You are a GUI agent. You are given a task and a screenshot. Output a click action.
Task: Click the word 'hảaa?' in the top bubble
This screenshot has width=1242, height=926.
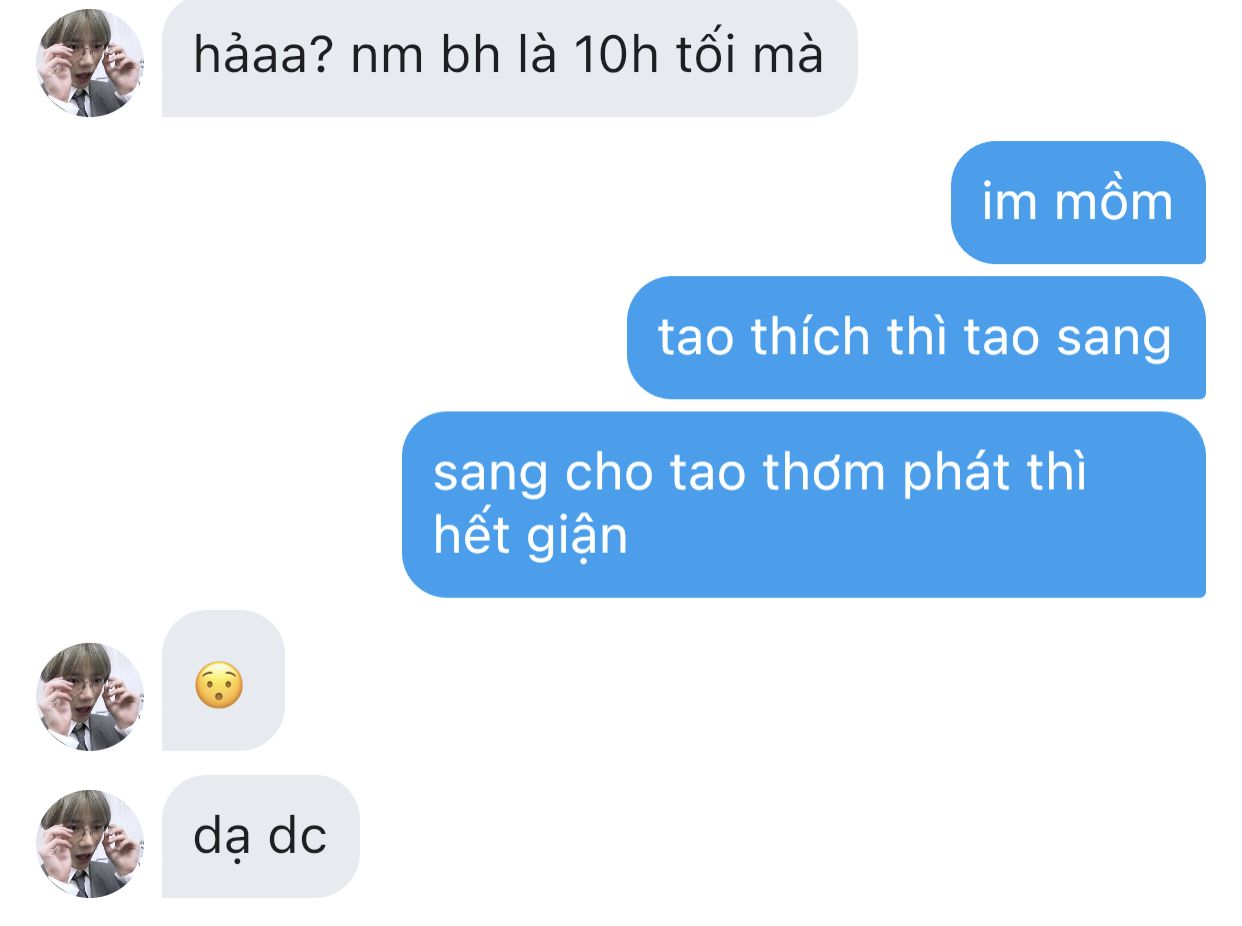pos(262,58)
